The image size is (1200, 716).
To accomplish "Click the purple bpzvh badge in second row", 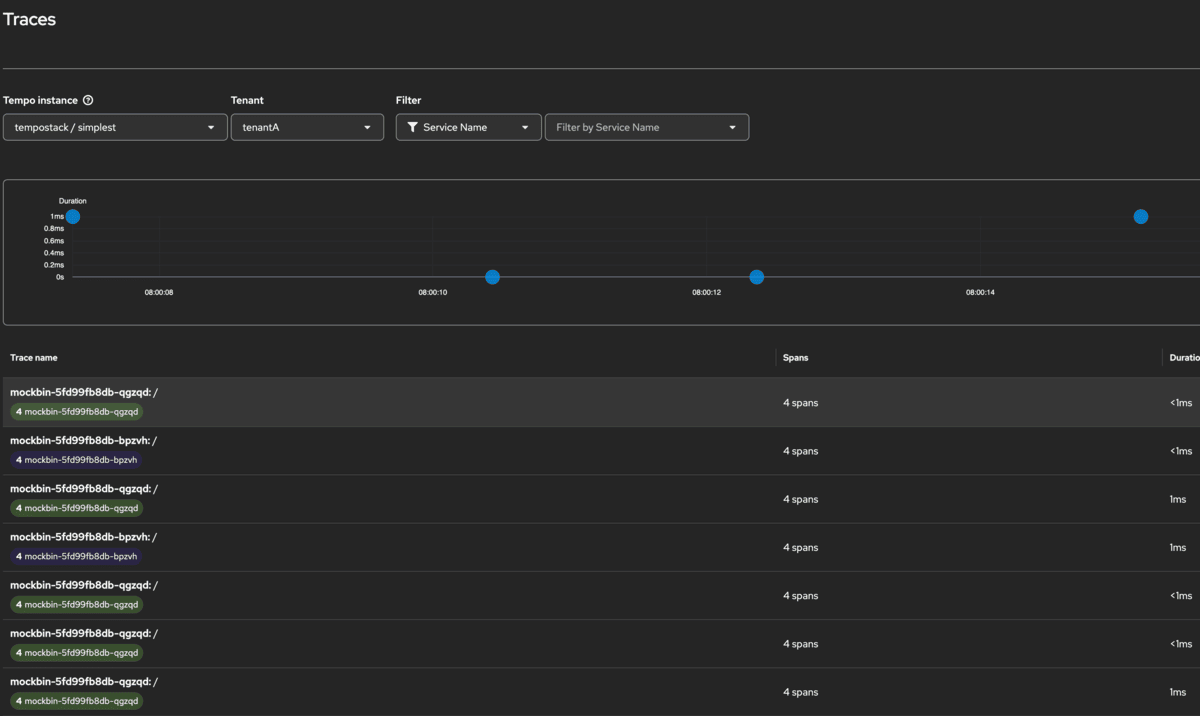I will click(76, 460).
